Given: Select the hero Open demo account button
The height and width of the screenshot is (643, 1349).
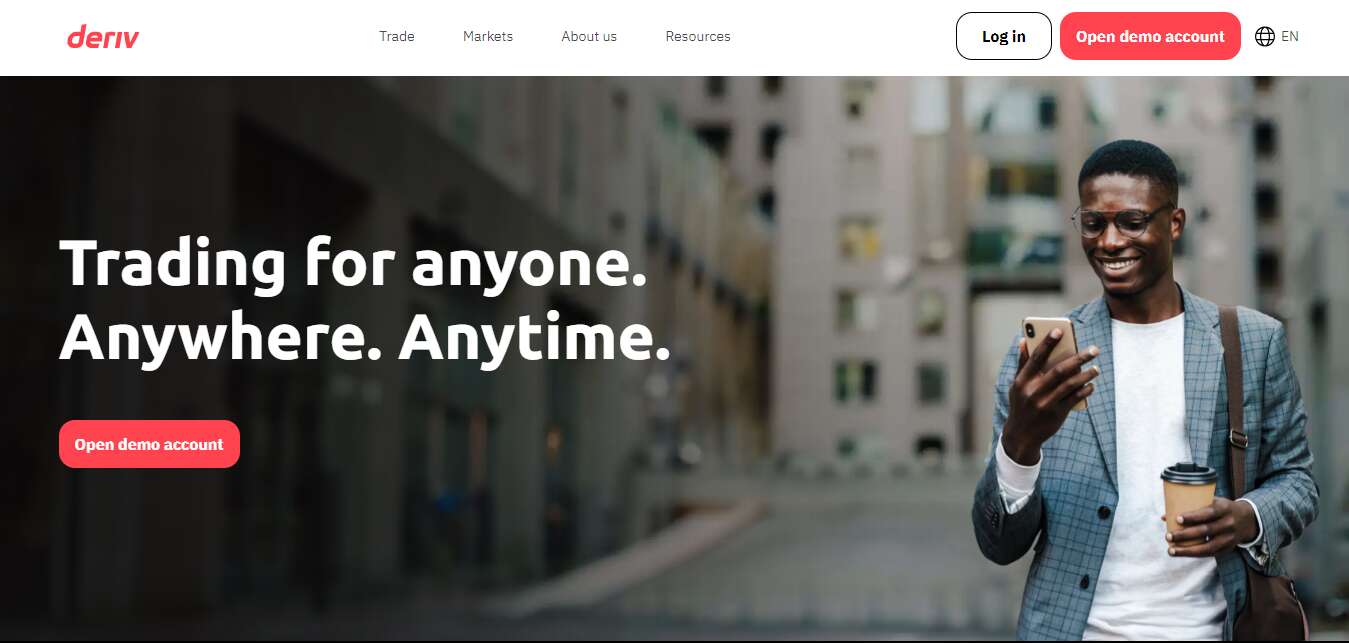Looking at the screenshot, I should (x=149, y=444).
